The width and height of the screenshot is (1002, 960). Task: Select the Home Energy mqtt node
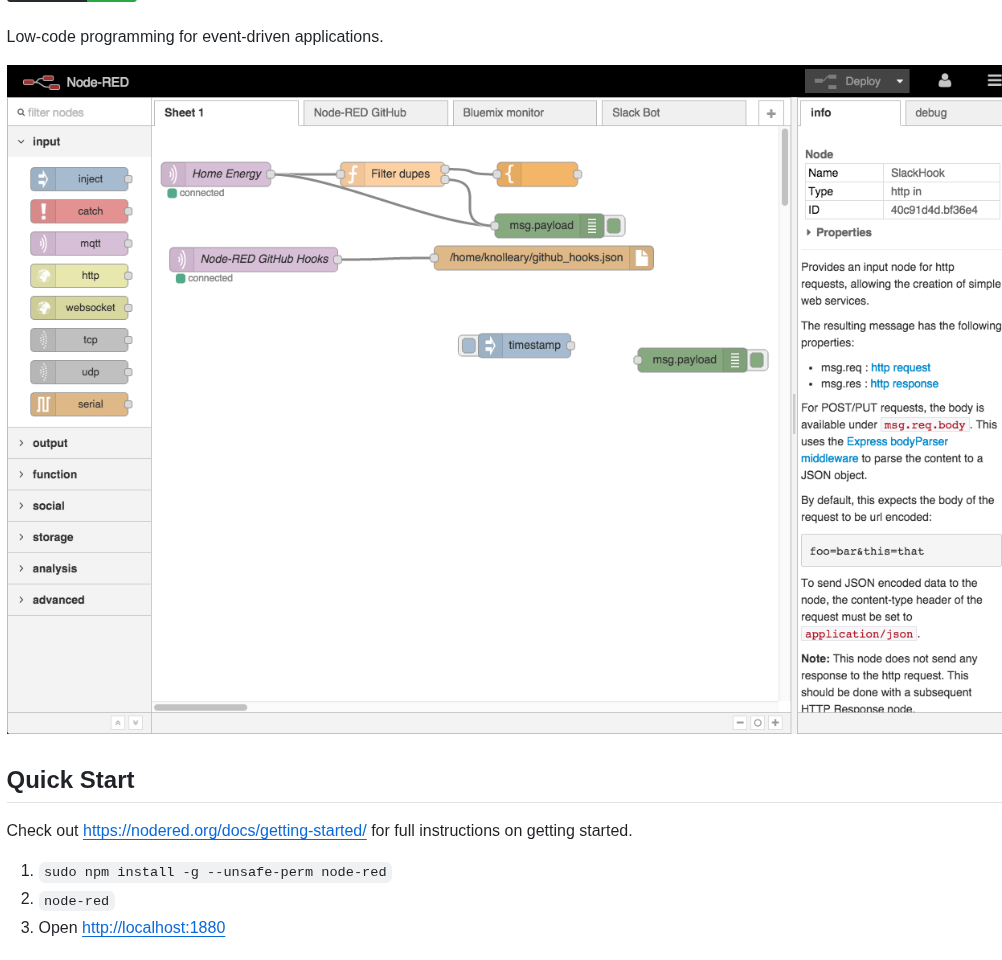pyautogui.click(x=217, y=174)
